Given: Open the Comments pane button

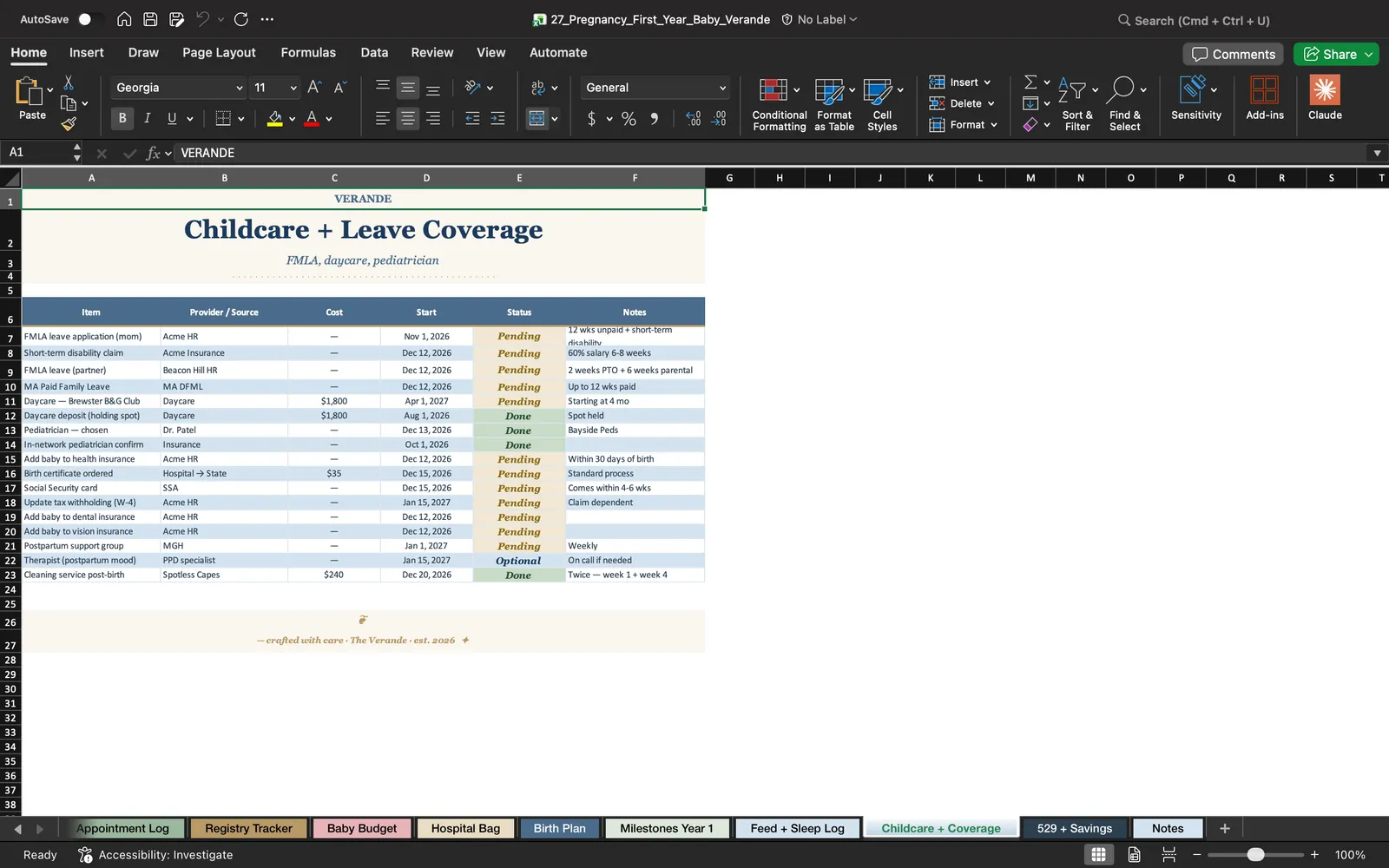Looking at the screenshot, I should point(1233,54).
